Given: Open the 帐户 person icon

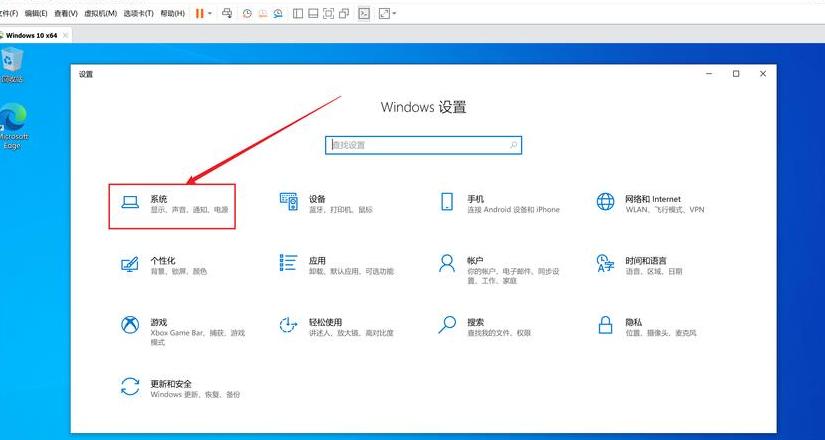Looking at the screenshot, I should (447, 263).
